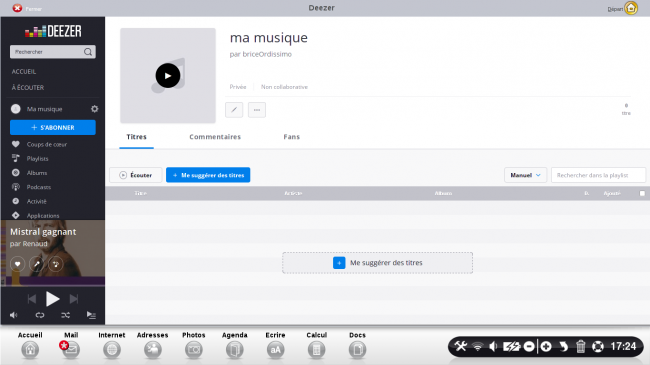Image resolution: width=650 pixels, height=365 pixels.
Task: Open Ecrire in bottom dock
Action: pos(275,350)
